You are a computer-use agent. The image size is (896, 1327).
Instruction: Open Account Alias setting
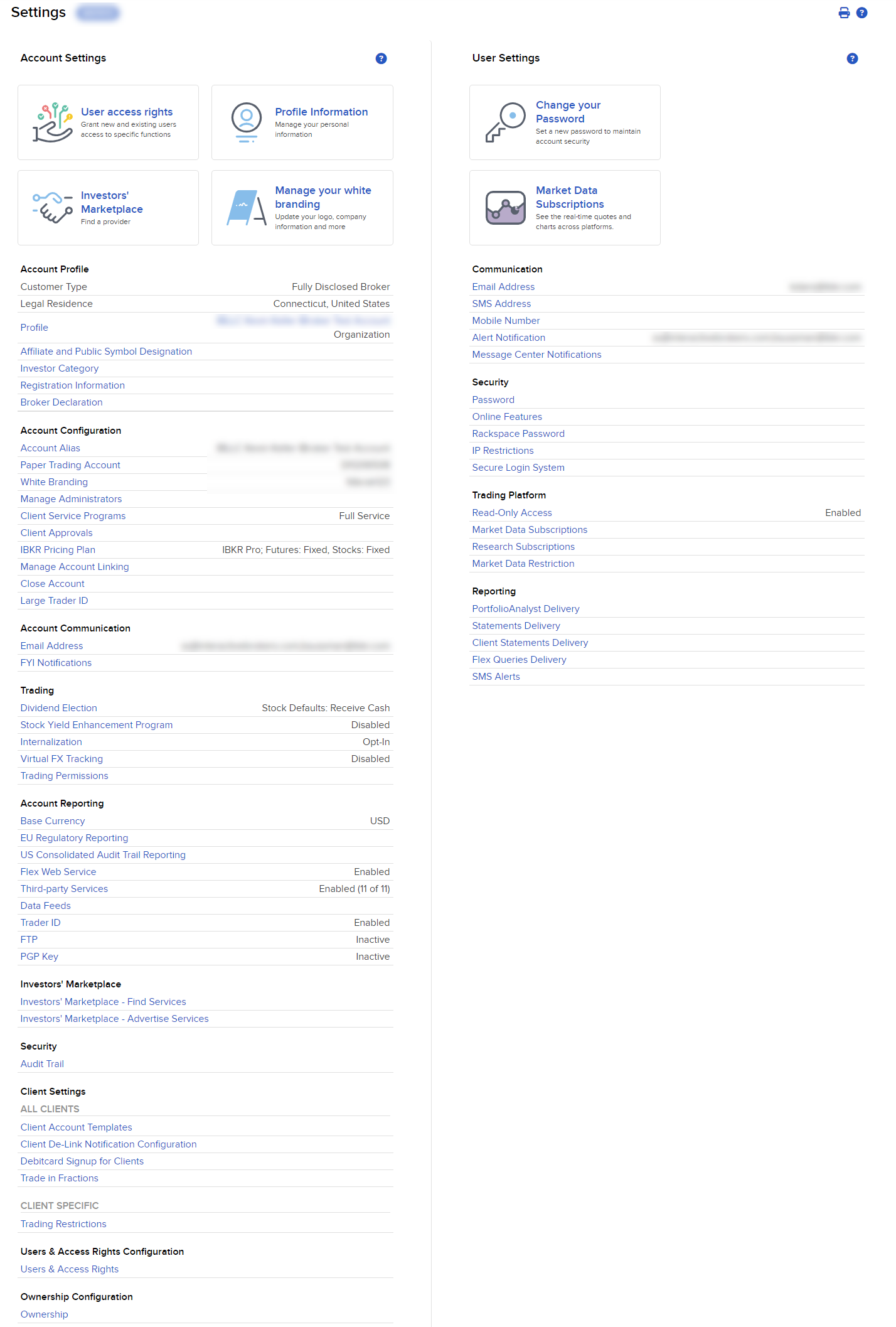point(50,448)
